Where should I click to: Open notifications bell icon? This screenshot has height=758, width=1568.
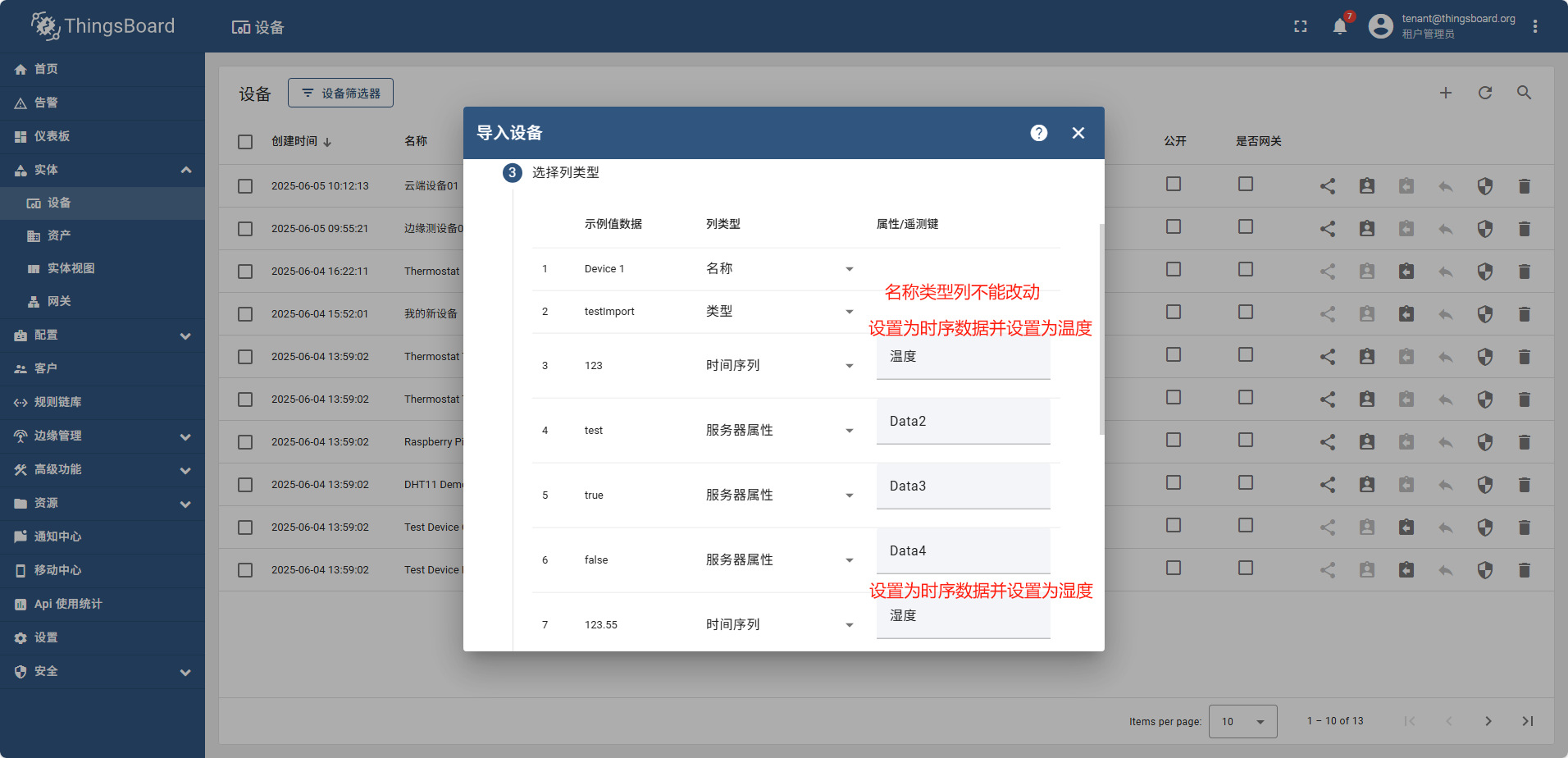point(1340,26)
